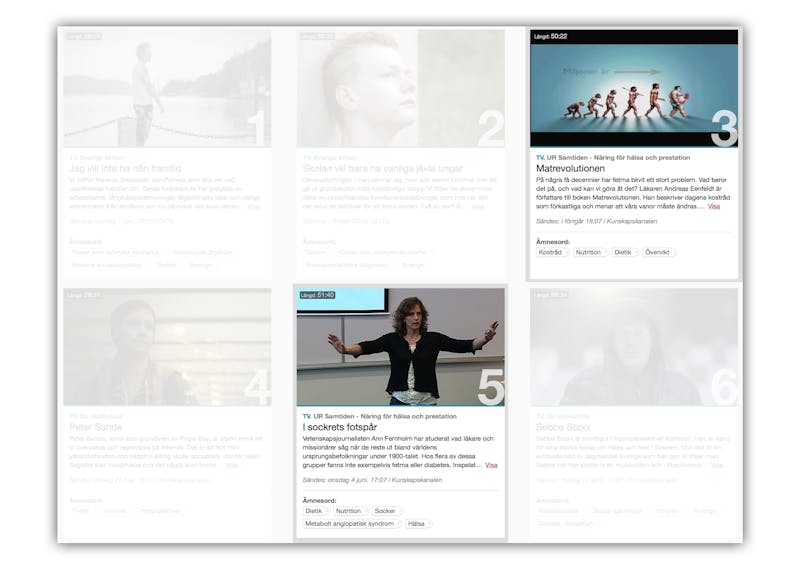Click series link above I sockrets fotspår
This screenshot has height=563, width=800.
tap(385, 417)
